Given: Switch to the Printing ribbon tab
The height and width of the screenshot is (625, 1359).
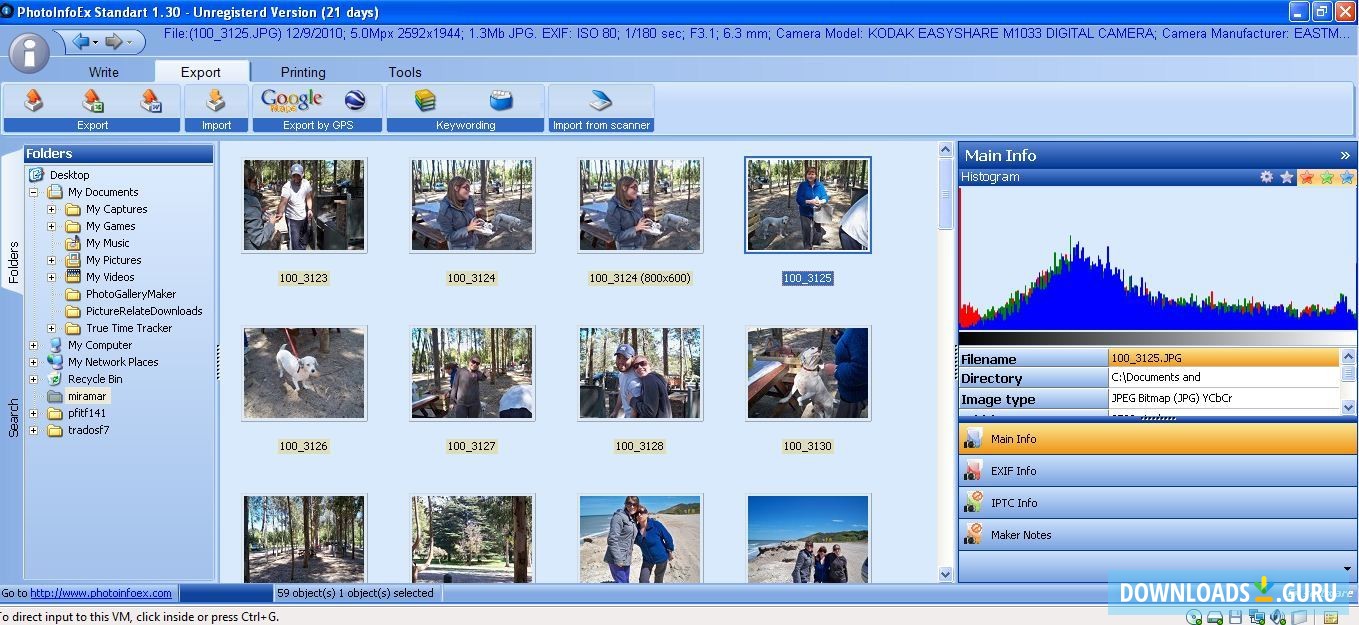Looking at the screenshot, I should click(x=303, y=72).
